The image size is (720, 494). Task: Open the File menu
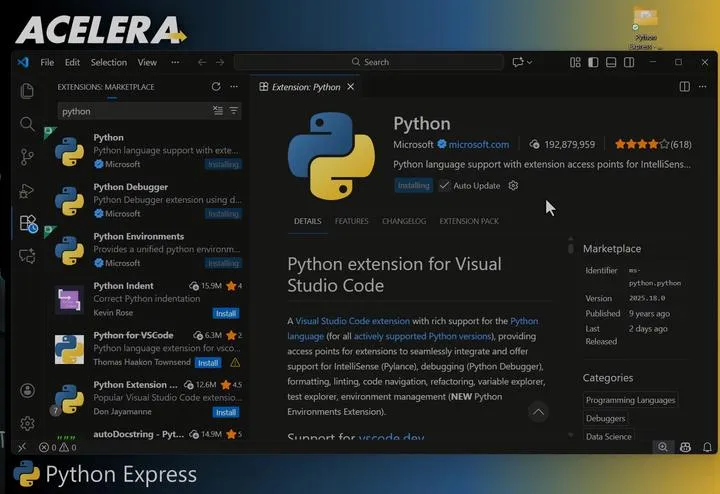pos(47,62)
